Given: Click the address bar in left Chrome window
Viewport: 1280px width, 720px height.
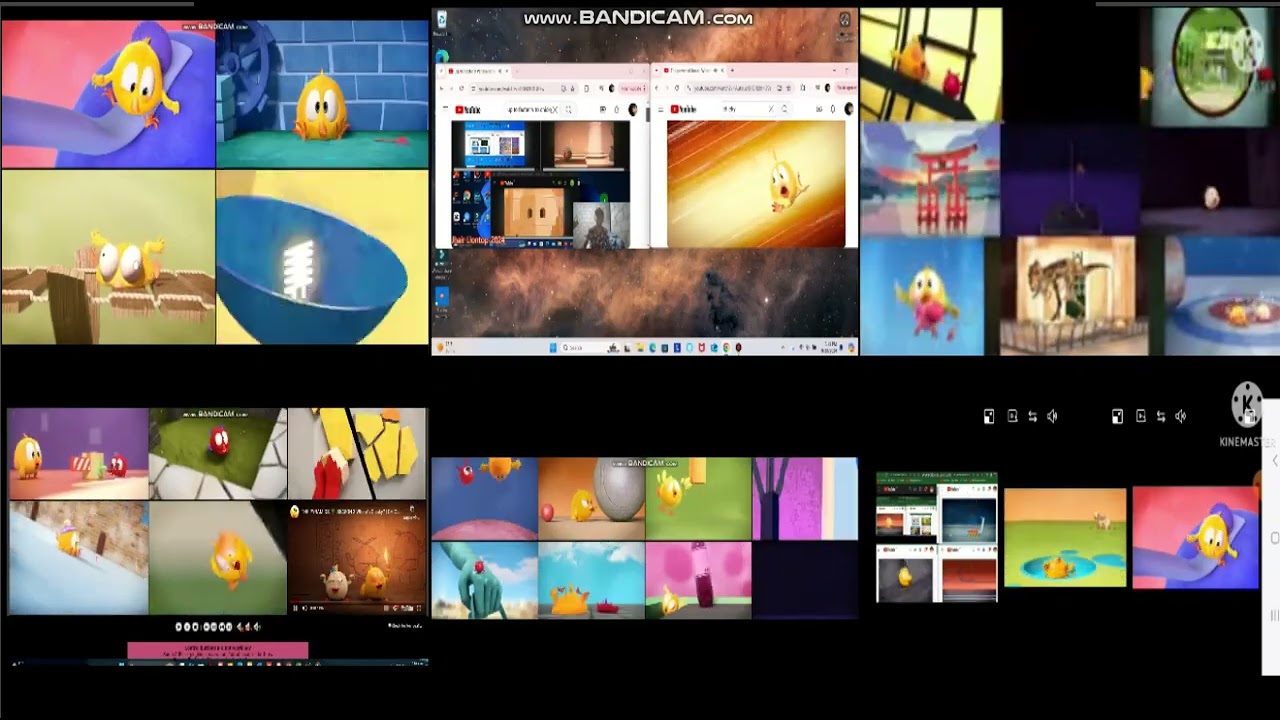Looking at the screenshot, I should (x=524, y=88).
